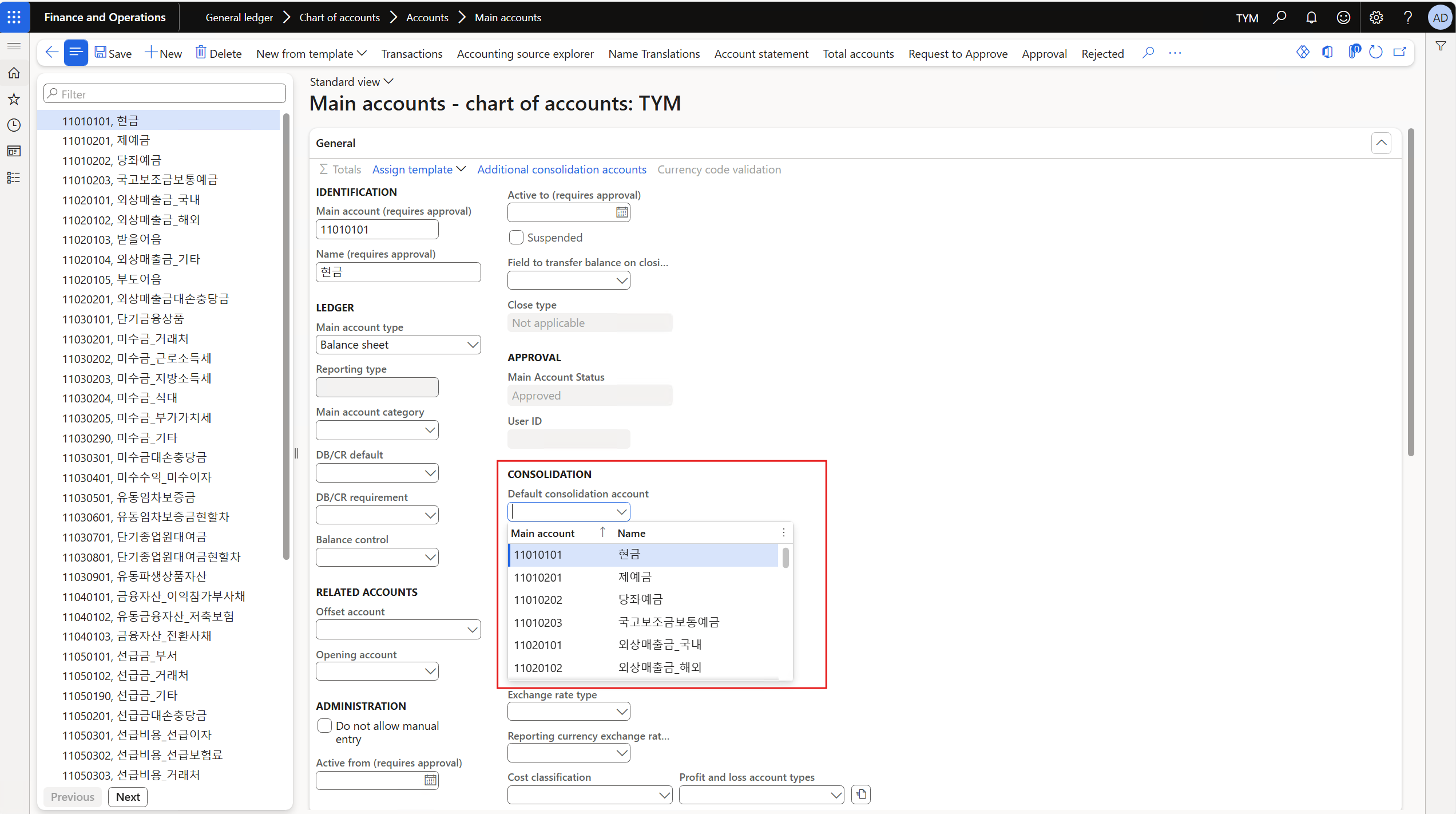This screenshot has width=1456, height=814.
Task: Open page in new window icon
Action: (x=1400, y=53)
